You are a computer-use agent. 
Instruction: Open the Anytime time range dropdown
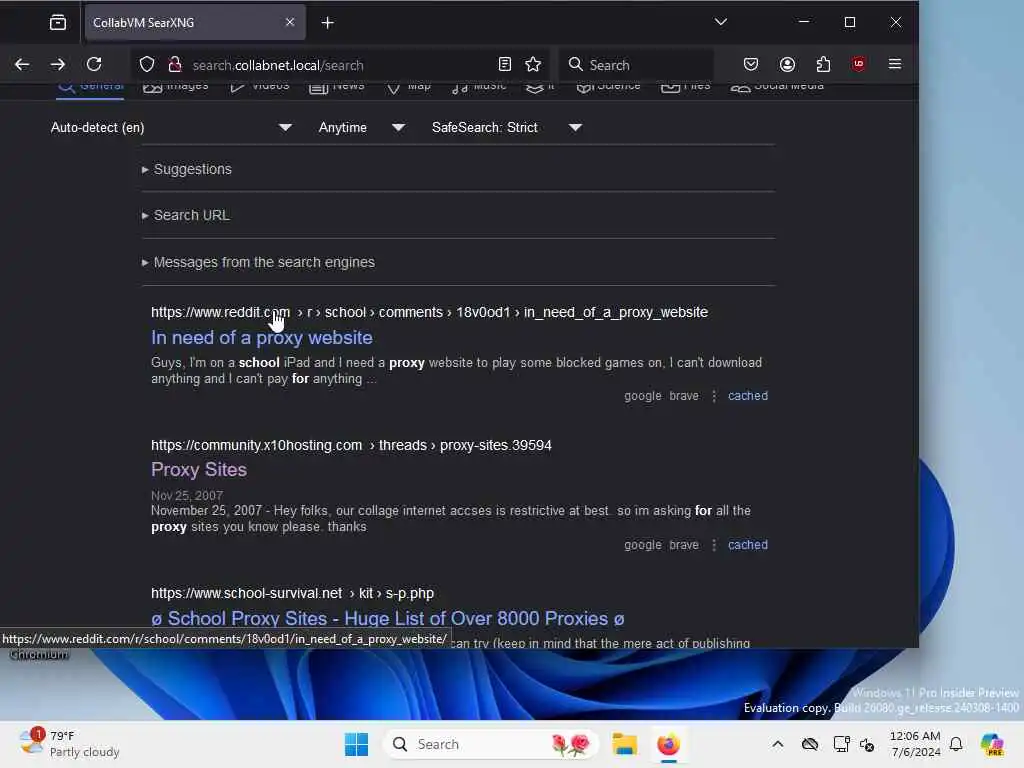coord(362,127)
